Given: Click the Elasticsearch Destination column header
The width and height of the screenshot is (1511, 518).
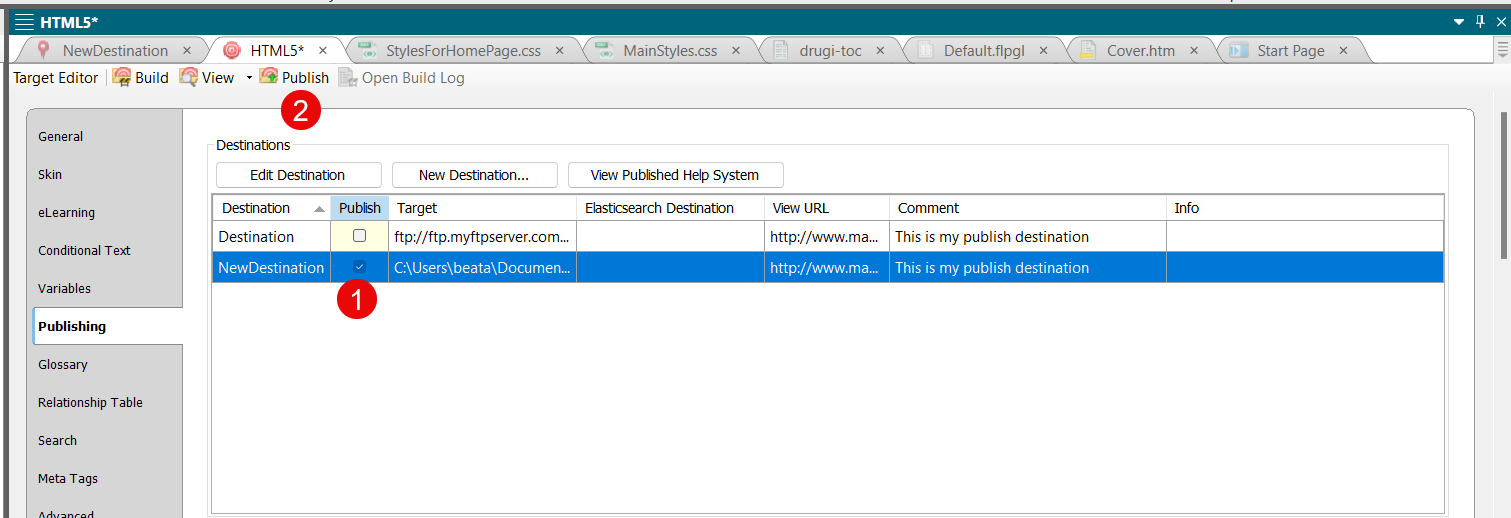Looking at the screenshot, I should pos(670,208).
